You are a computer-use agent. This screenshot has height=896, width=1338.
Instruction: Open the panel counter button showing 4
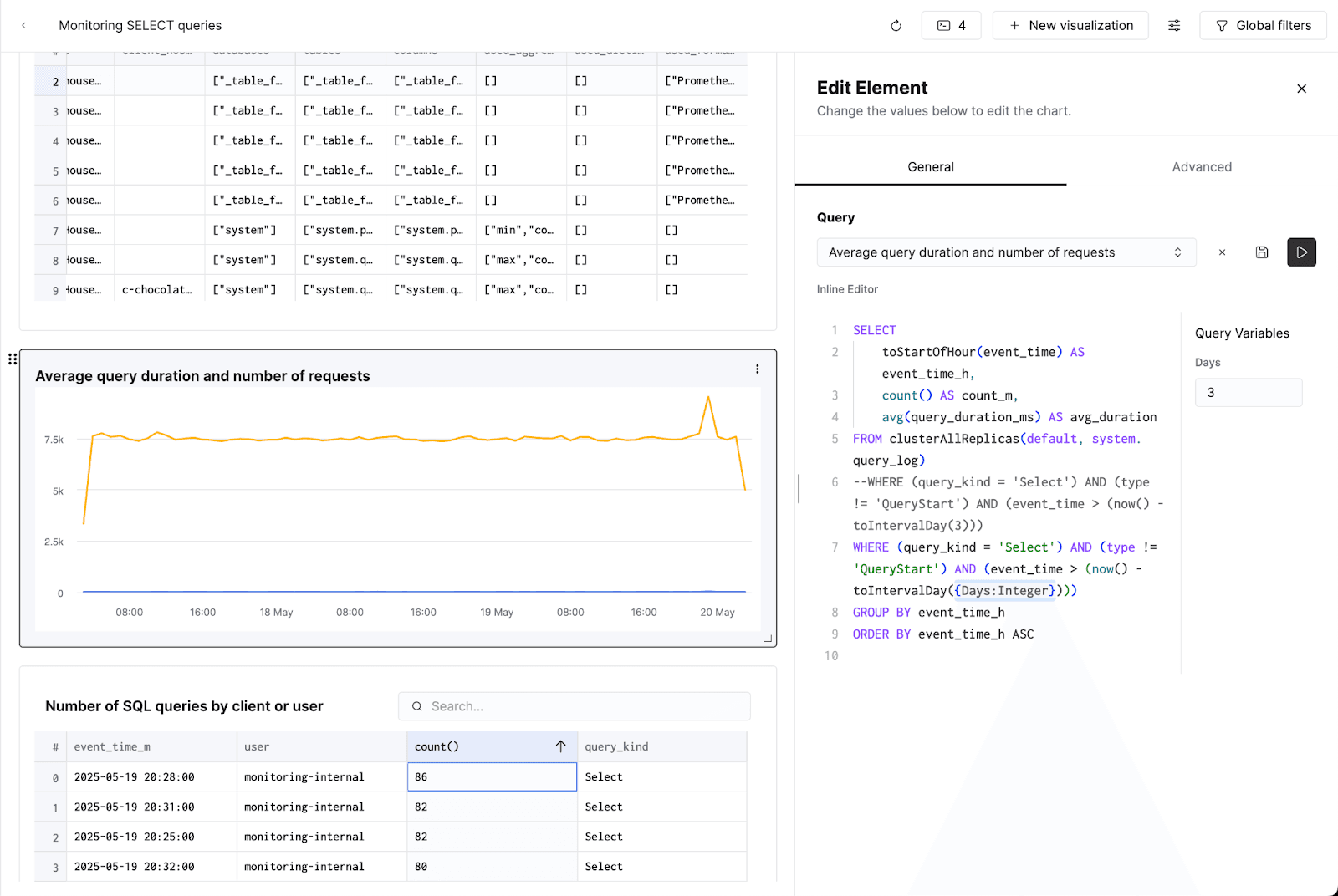pyautogui.click(x=951, y=26)
